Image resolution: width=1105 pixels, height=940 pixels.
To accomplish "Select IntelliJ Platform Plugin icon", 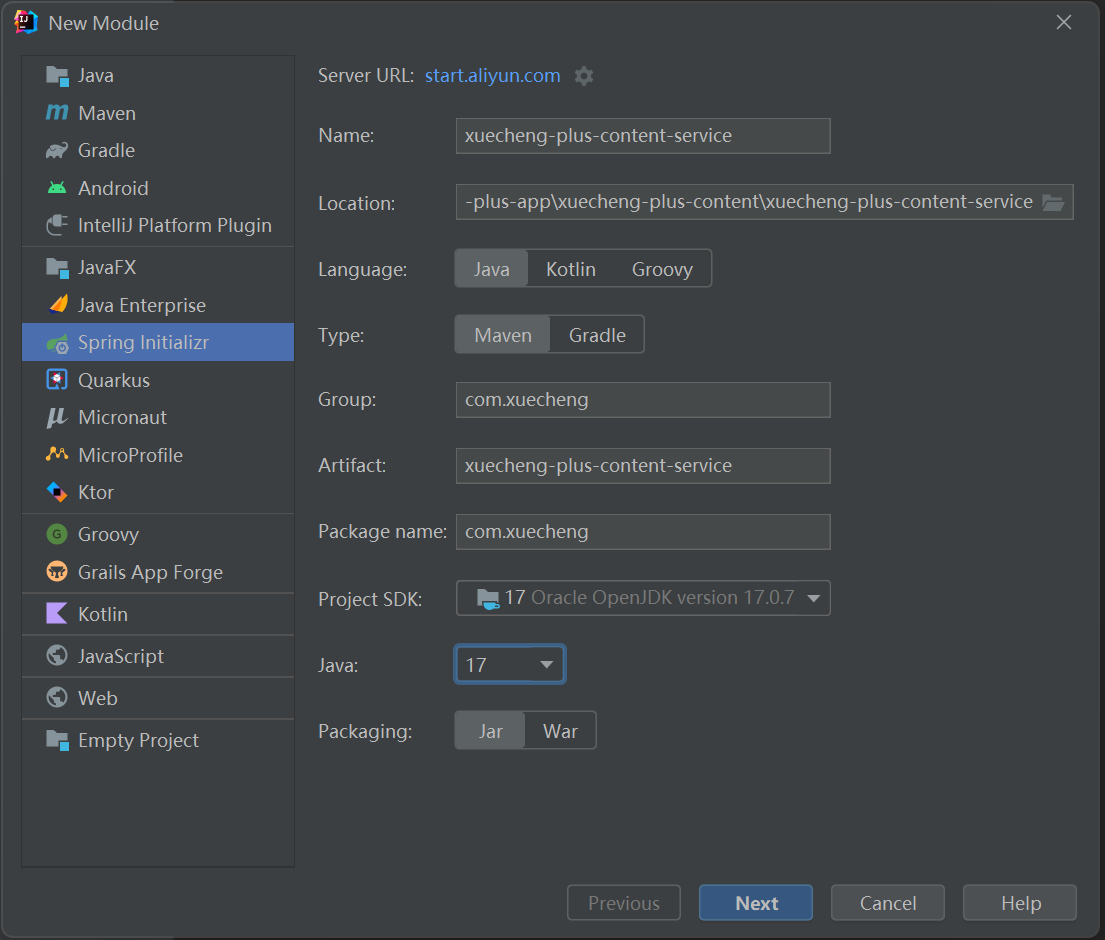I will pos(57,225).
